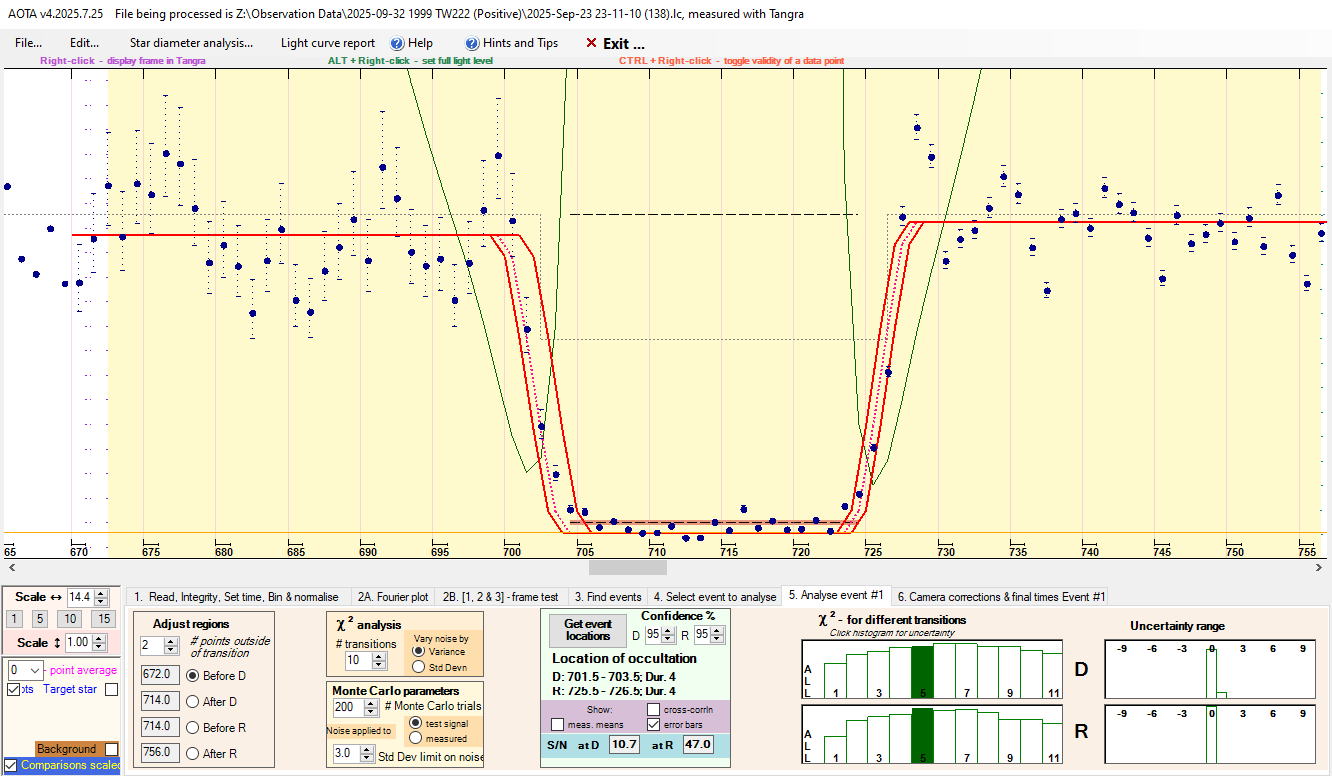Decrease vertical scale with down arrow
This screenshot has width=1332, height=776.
pyautogui.click(x=100, y=647)
